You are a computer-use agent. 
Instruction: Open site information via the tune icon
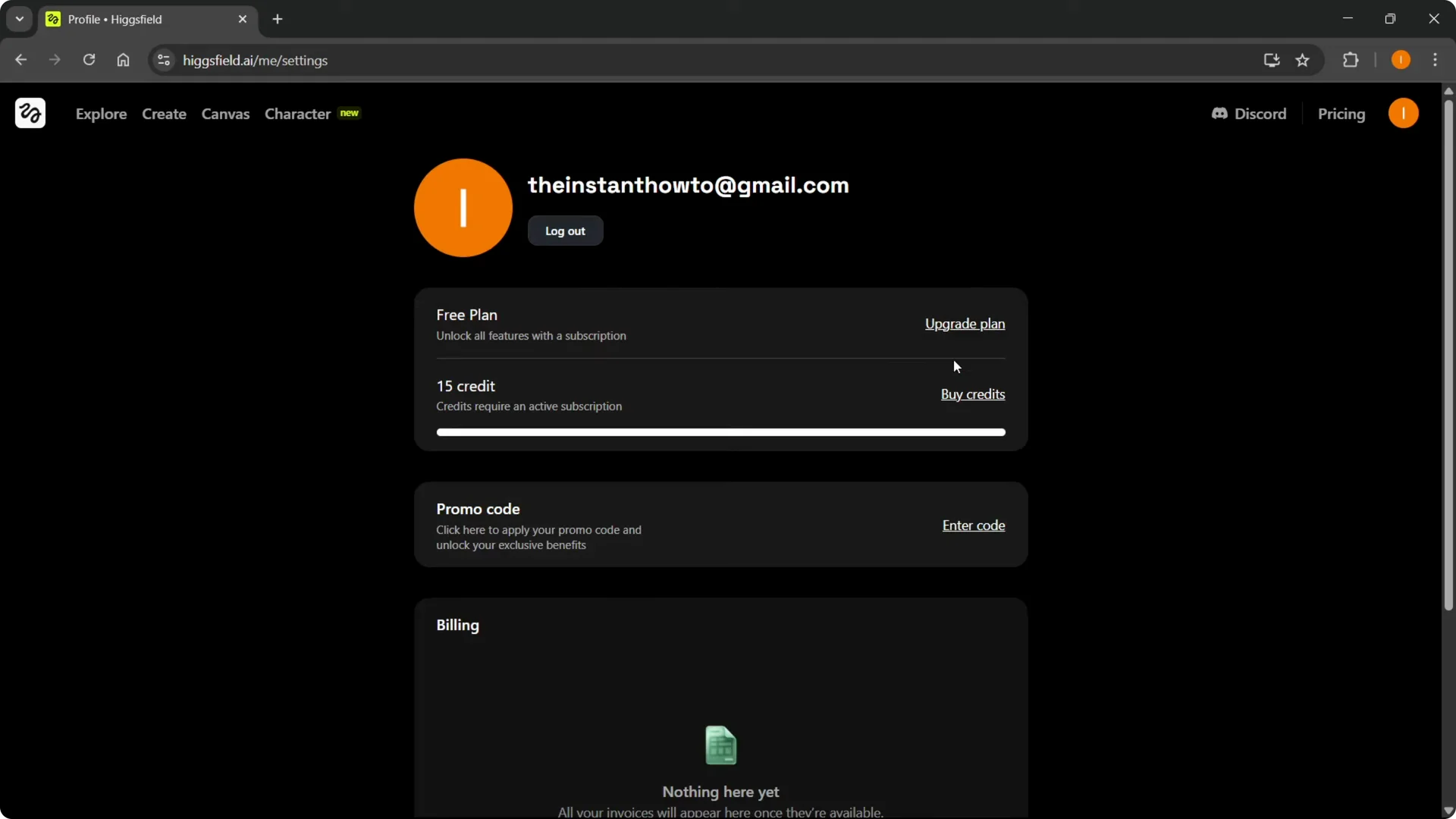coord(163,60)
